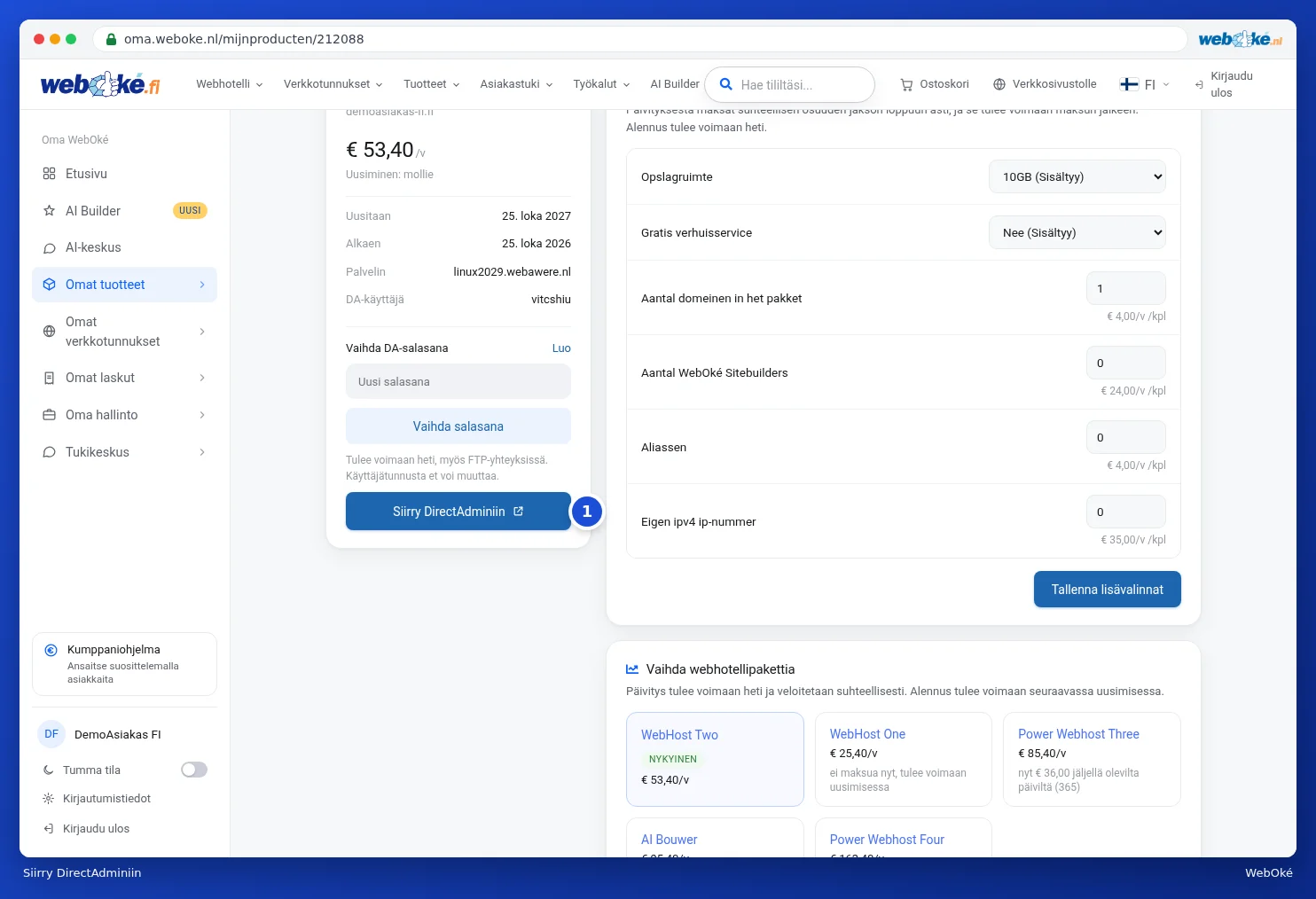Open Gratis verhuisservice Nee dropdown
The image size is (1316, 899).
pos(1077,232)
